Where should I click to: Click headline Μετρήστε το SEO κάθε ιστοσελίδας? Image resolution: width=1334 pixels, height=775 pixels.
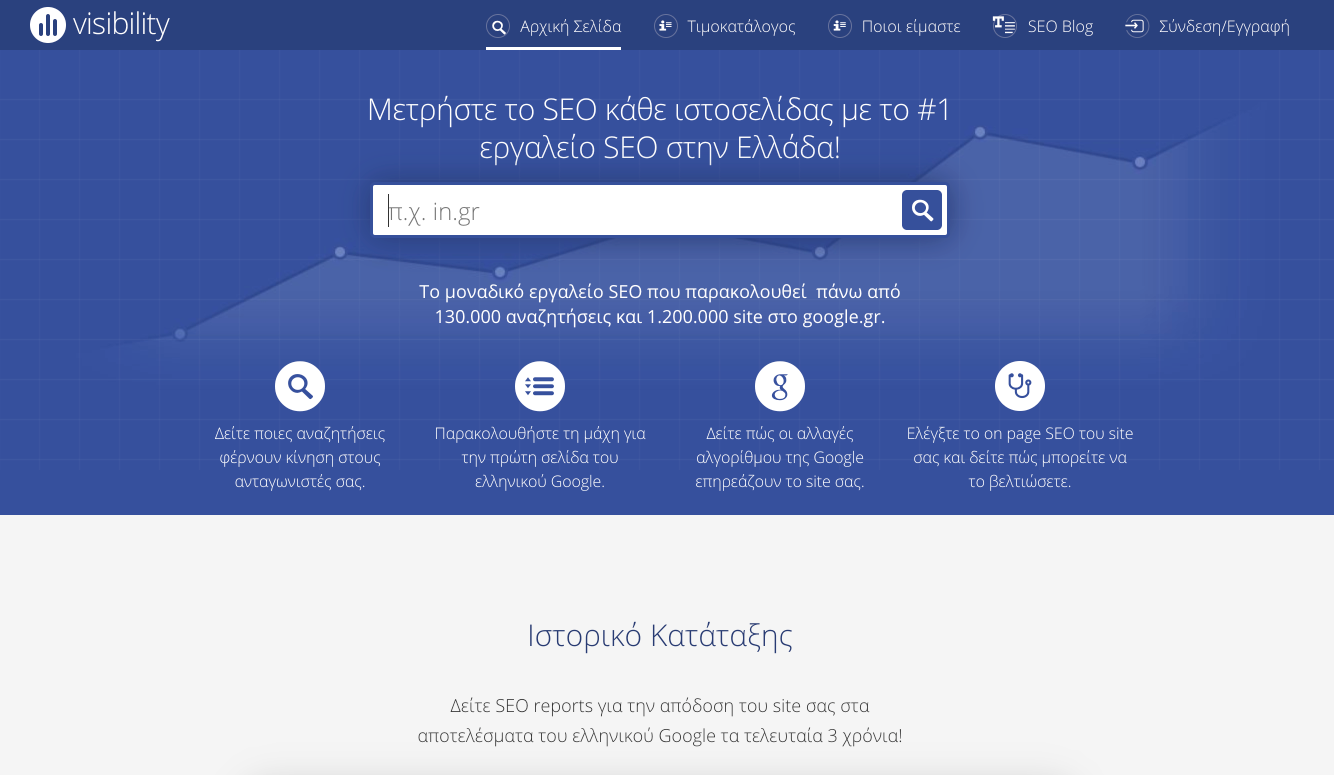tap(660, 129)
